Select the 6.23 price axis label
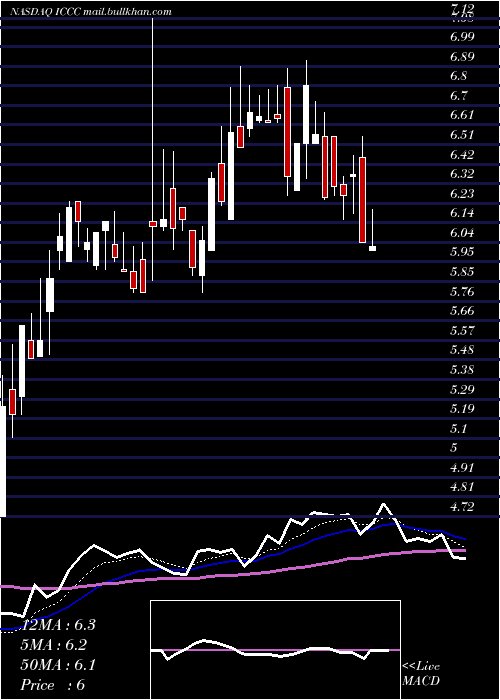The width and height of the screenshot is (500, 700). [x=463, y=194]
